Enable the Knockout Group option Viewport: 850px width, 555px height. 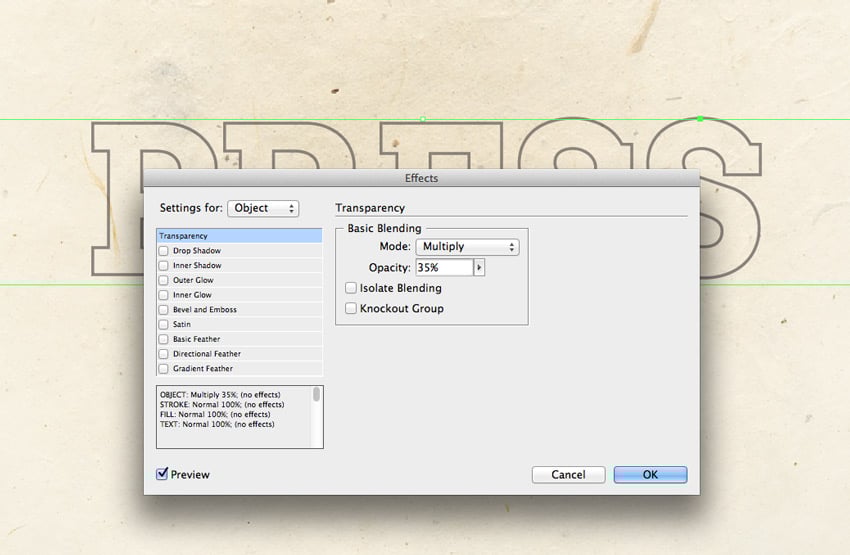click(351, 309)
